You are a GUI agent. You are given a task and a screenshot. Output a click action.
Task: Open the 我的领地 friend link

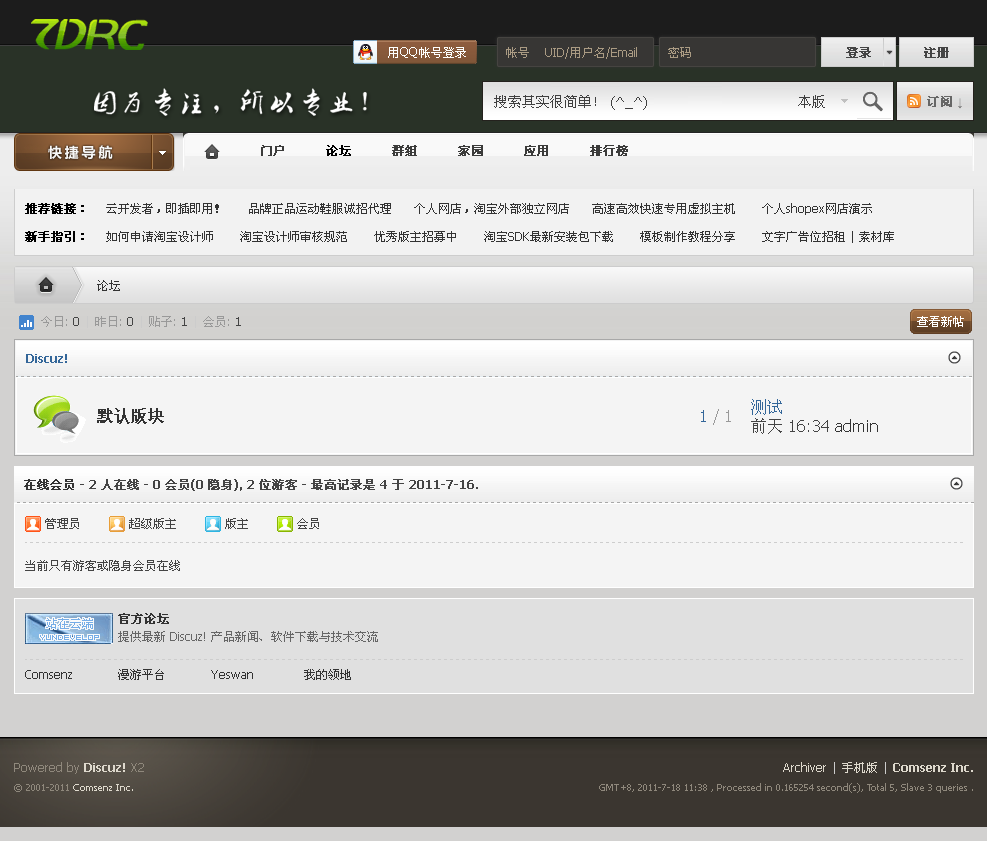click(327, 675)
